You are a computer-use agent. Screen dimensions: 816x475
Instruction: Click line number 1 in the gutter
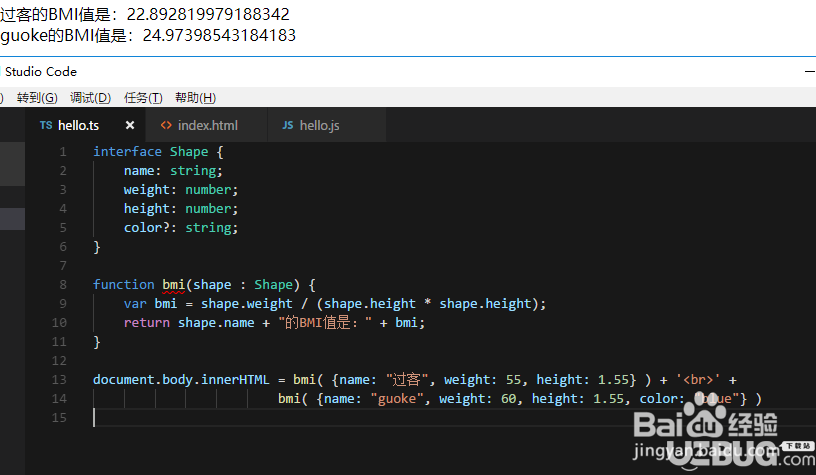(x=63, y=152)
